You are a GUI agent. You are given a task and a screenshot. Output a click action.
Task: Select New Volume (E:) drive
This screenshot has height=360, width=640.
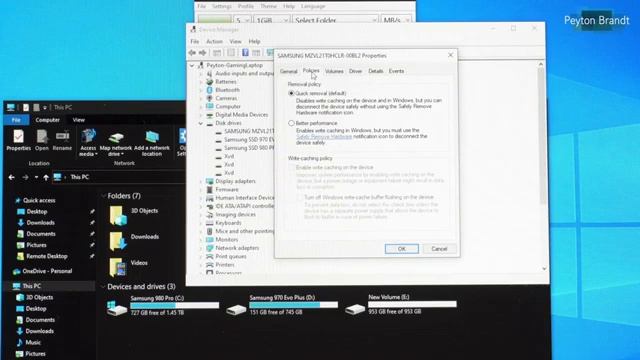point(401,304)
